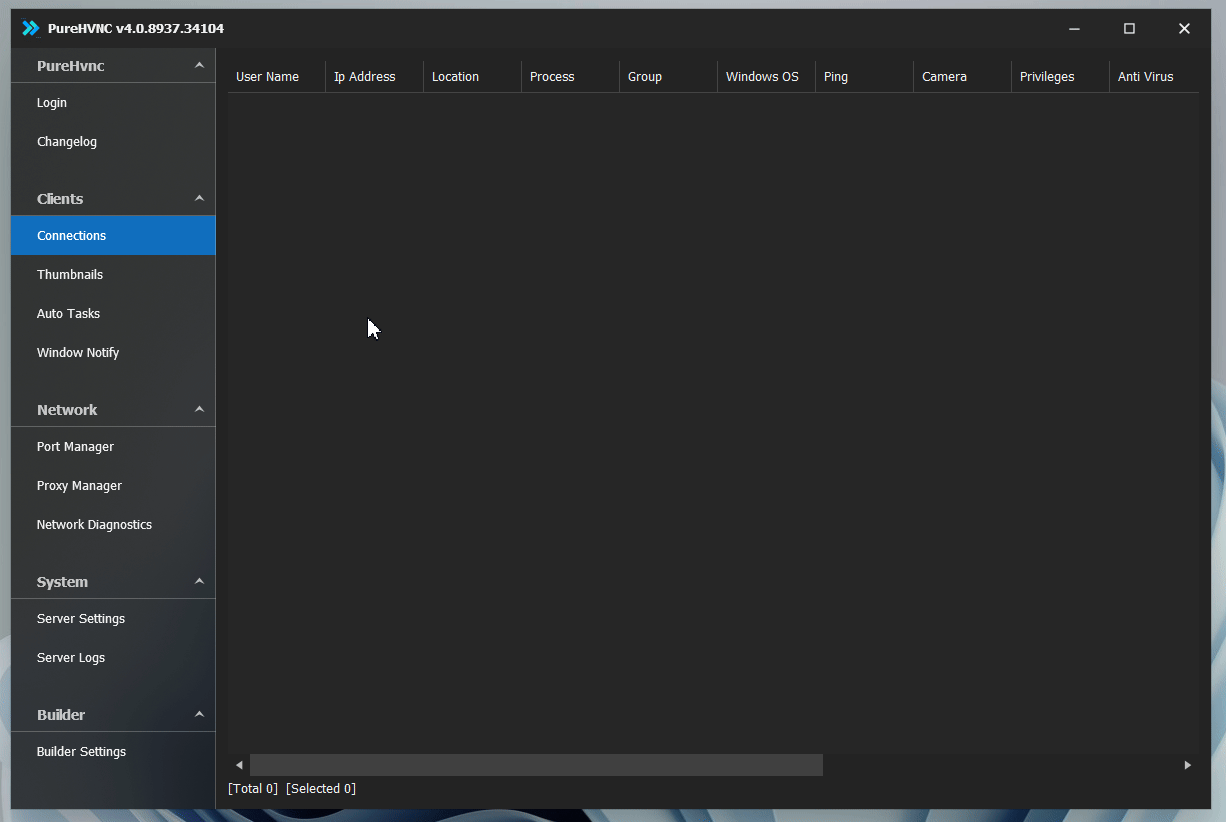Click the horizontal scrollbar left arrow
This screenshot has height=822, width=1226.
(239, 765)
